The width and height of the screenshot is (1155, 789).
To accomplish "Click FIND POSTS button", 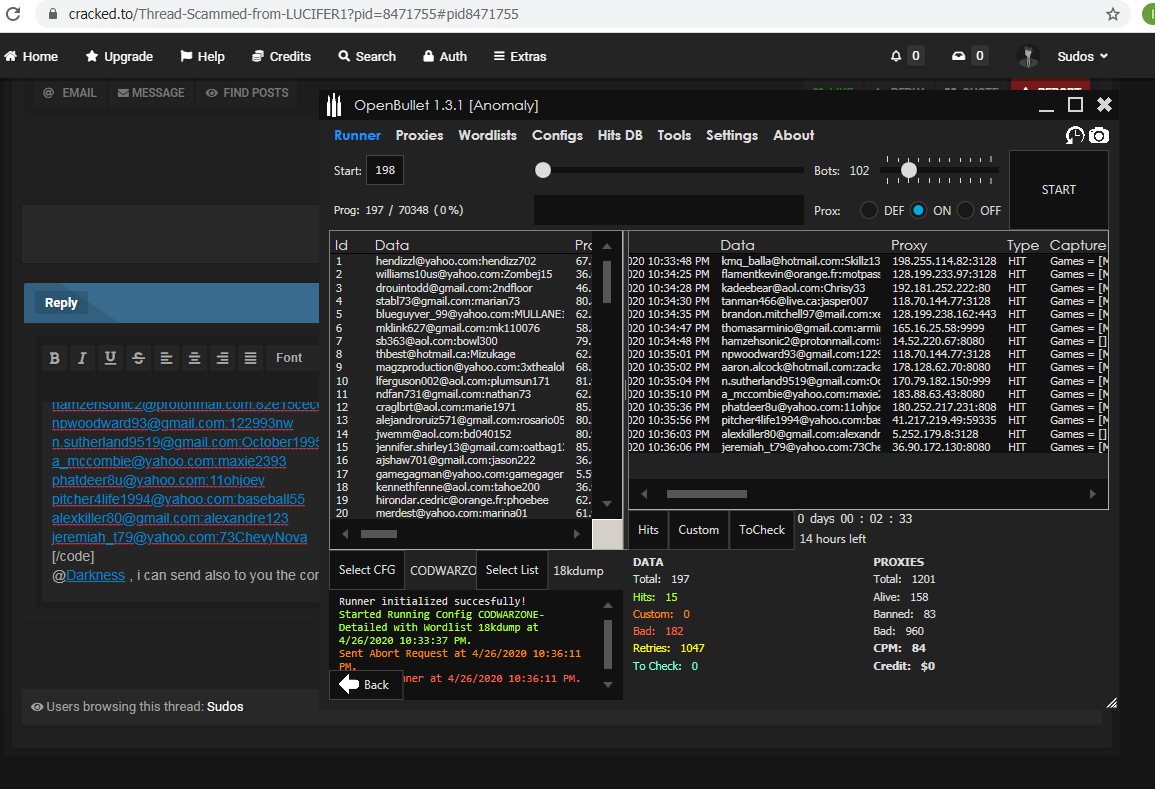I will tap(247, 93).
